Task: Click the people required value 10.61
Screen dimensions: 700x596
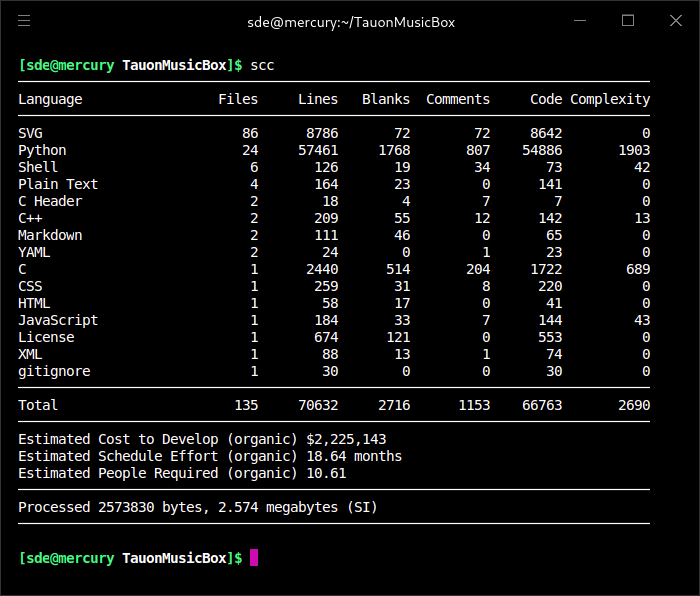Action: (x=326, y=473)
